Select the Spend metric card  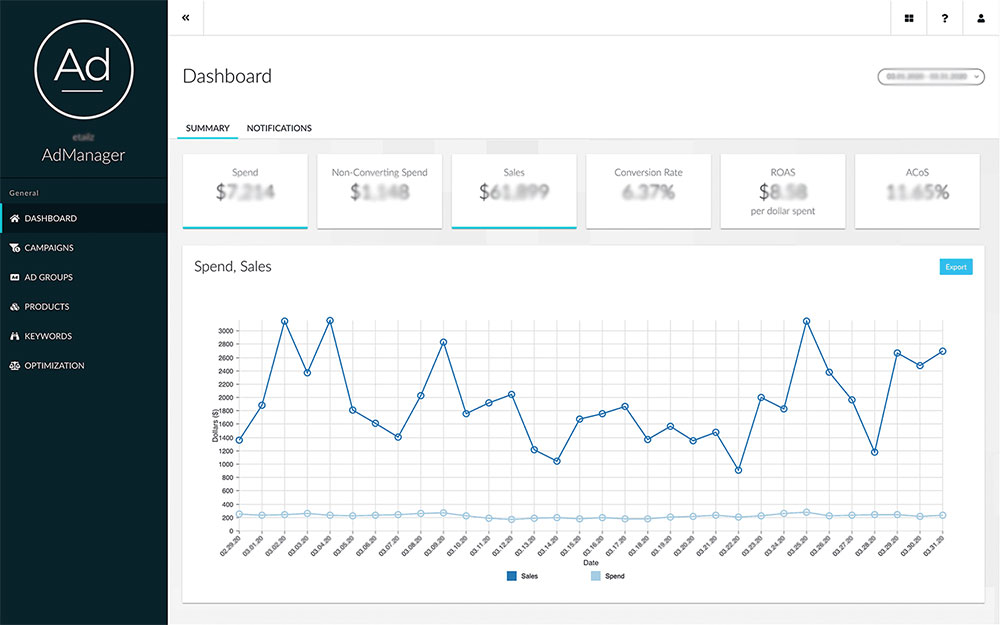point(245,191)
